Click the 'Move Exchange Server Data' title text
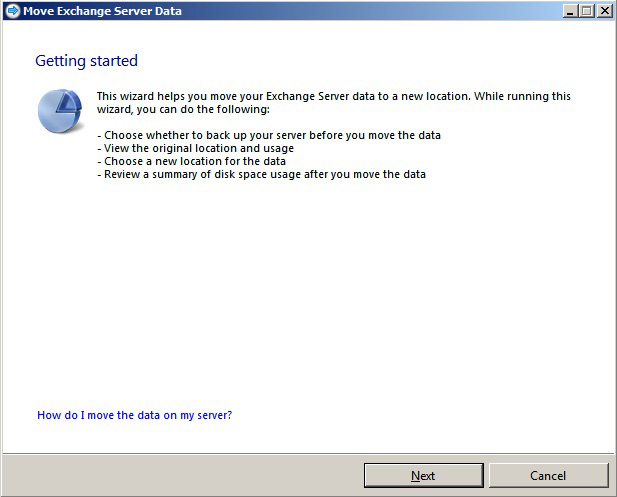 [x=102, y=11]
